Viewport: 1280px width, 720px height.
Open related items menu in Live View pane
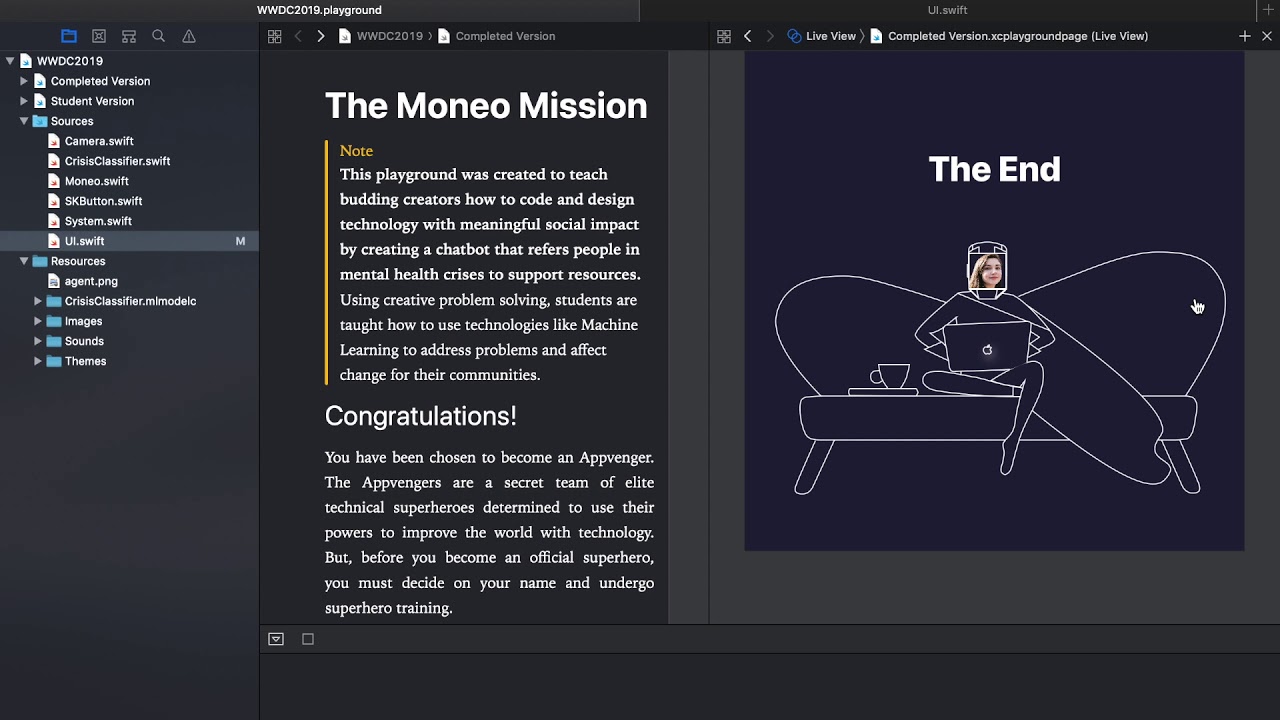[x=724, y=36]
